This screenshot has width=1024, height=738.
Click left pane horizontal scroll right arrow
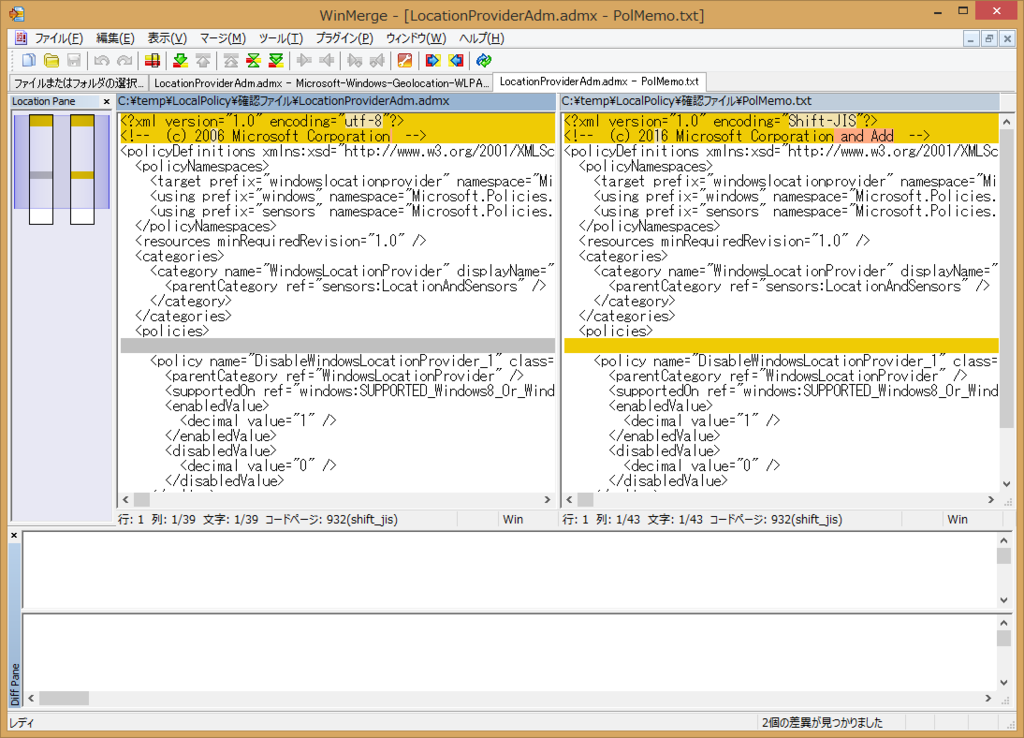click(547, 500)
